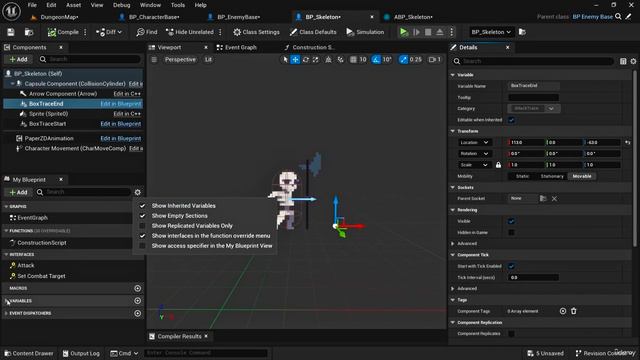Image resolution: width=640 pixels, height=360 pixels.
Task: Browse to asset in Content Browser icon
Action: (29, 32)
